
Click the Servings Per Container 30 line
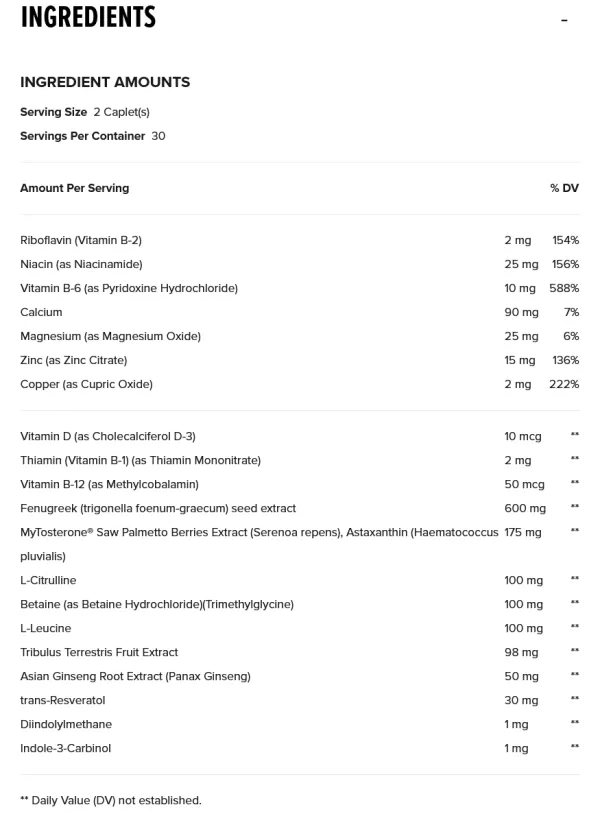click(92, 136)
